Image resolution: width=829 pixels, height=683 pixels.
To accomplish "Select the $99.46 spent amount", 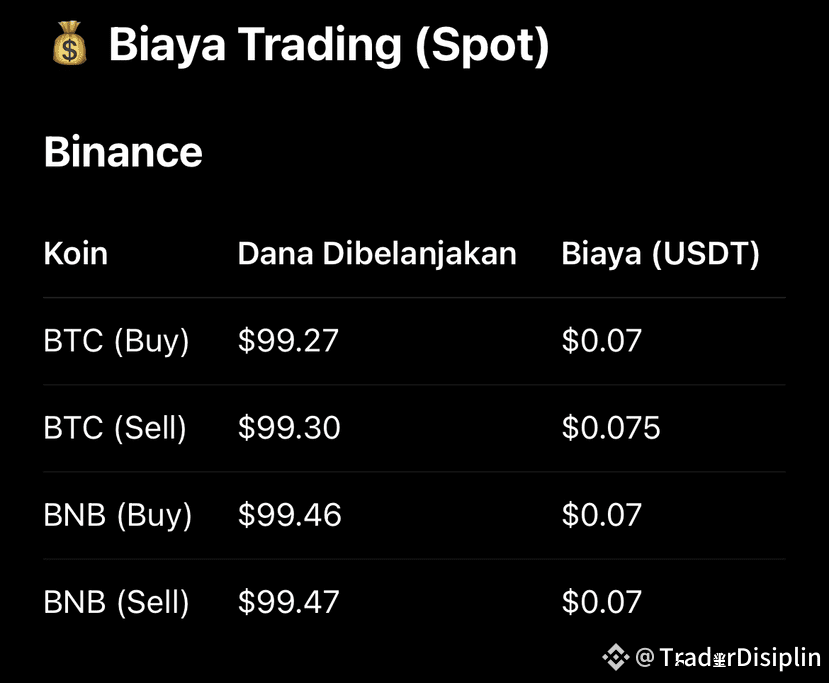I will click(290, 515).
